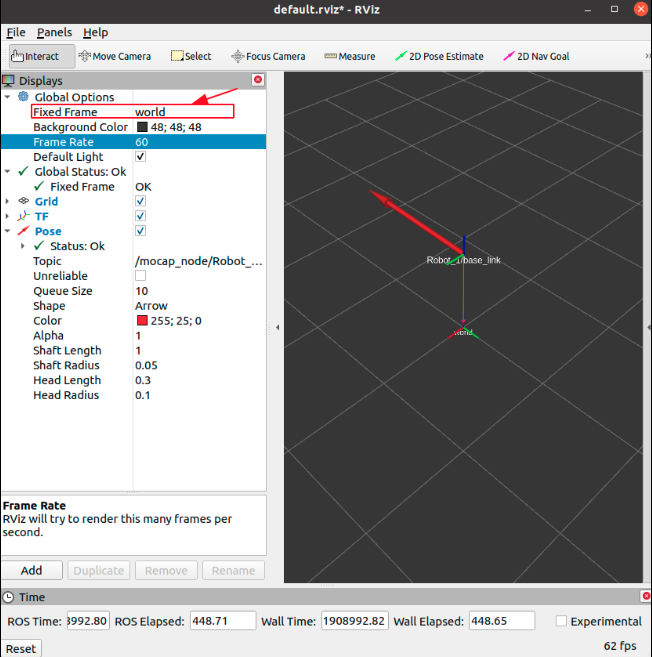The width and height of the screenshot is (652, 657).
Task: Disable the Grid display checkbox
Action: click(141, 202)
